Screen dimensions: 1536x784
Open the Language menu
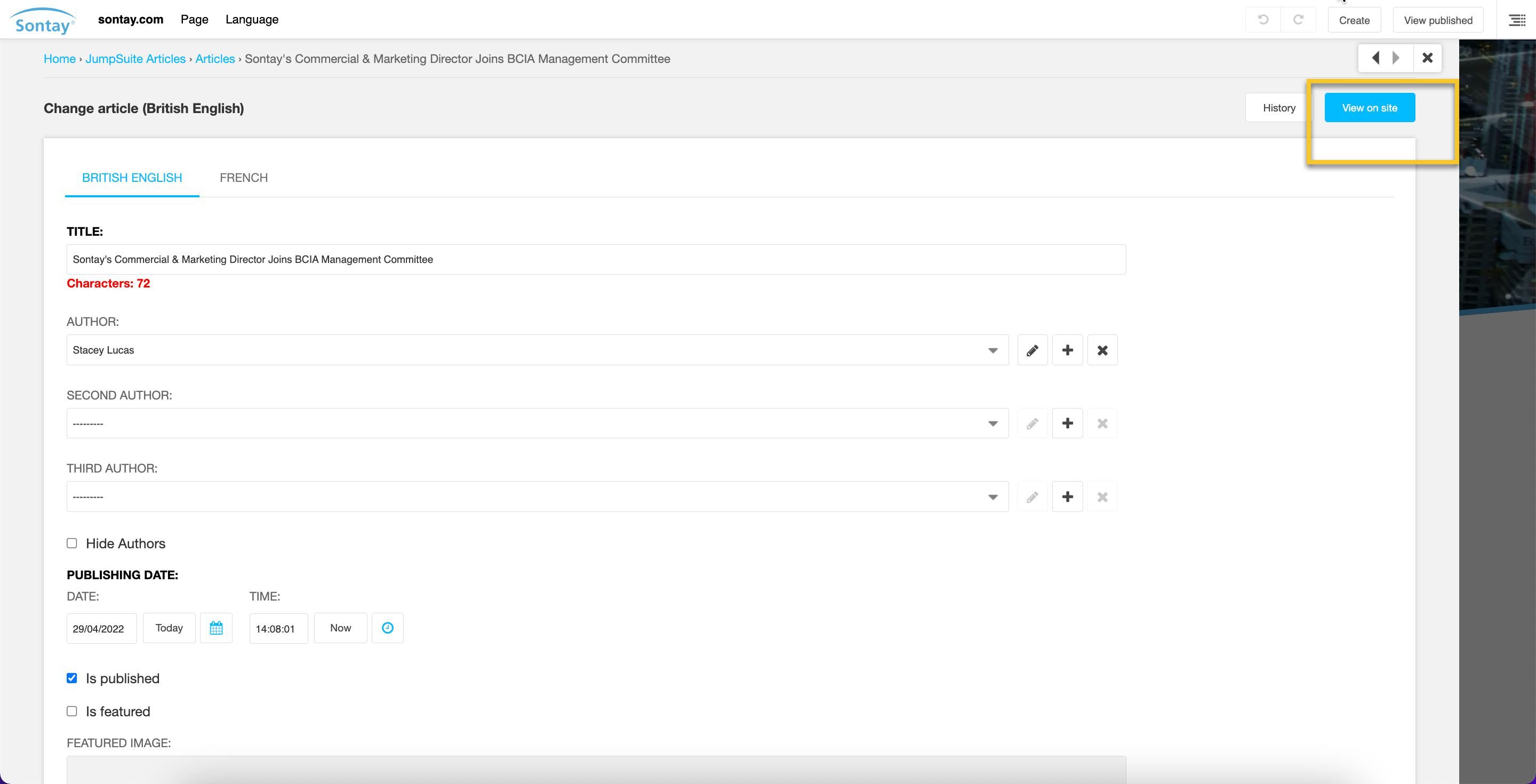point(252,20)
